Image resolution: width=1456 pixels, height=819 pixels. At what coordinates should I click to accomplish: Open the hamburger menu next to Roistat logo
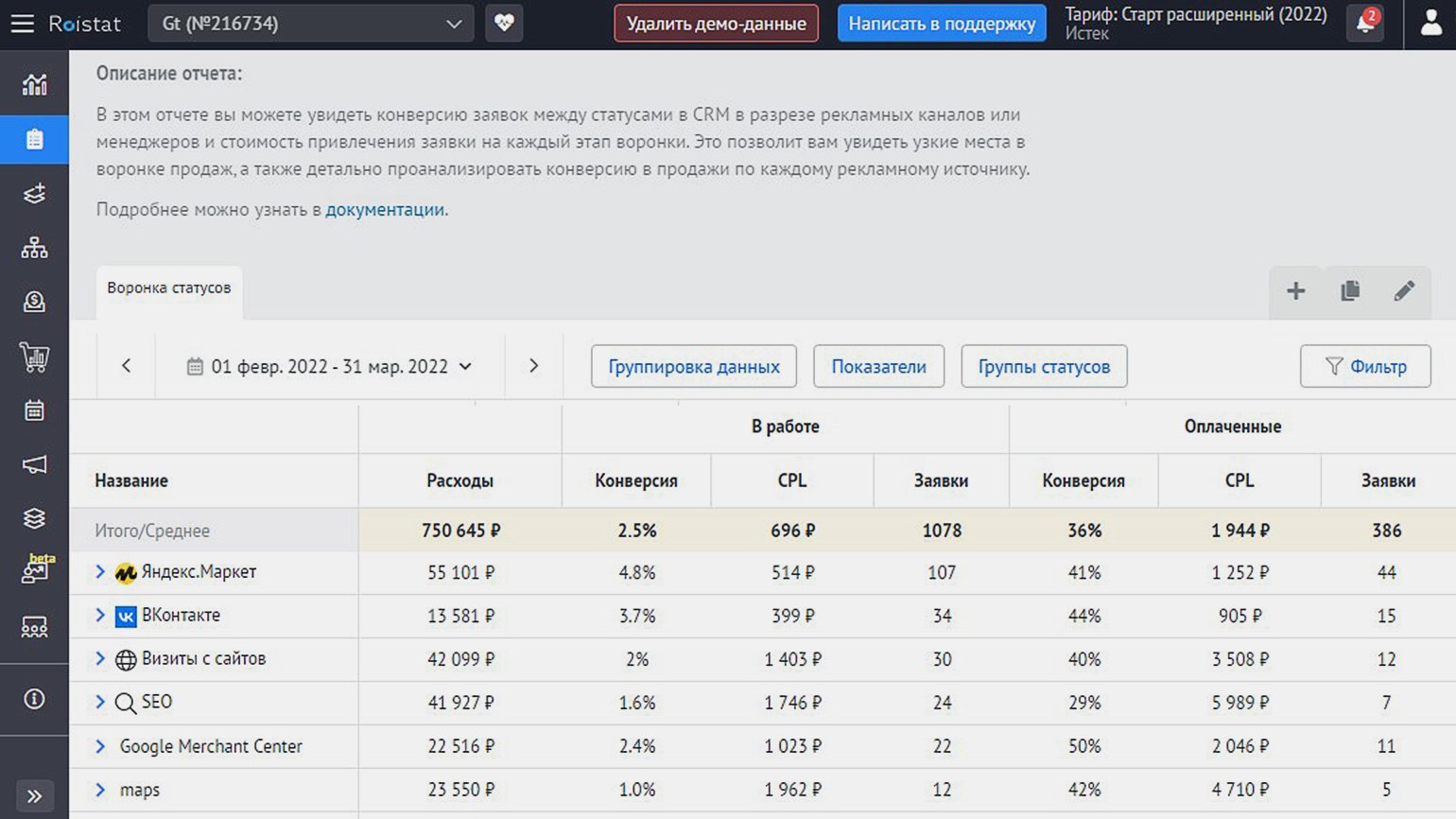point(22,24)
